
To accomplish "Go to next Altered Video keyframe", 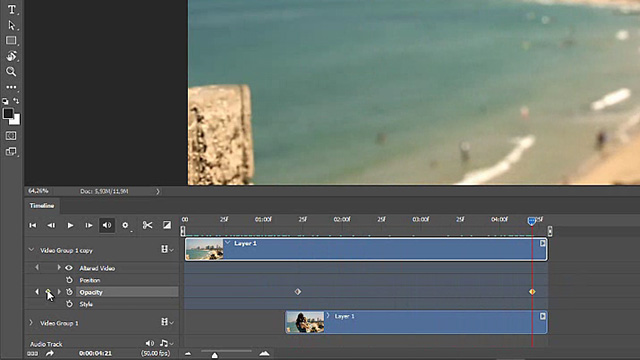I will click(59, 268).
